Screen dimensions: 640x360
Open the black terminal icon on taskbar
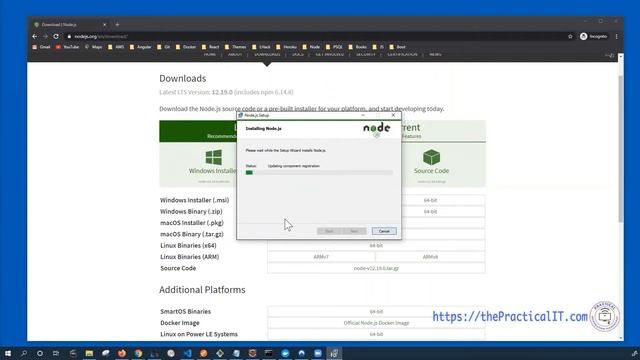[269, 353]
